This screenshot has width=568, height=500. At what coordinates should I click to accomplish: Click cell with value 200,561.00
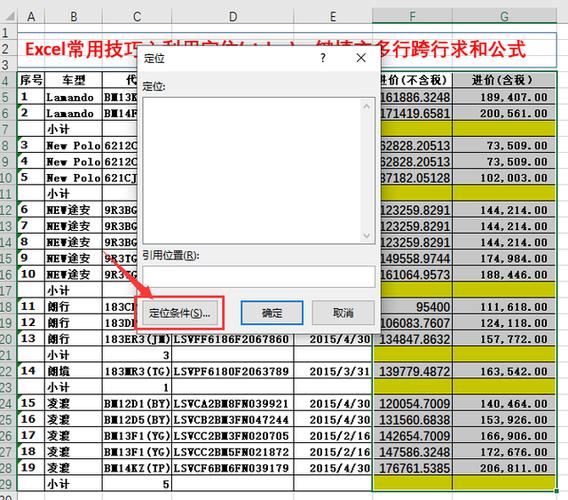[504, 113]
